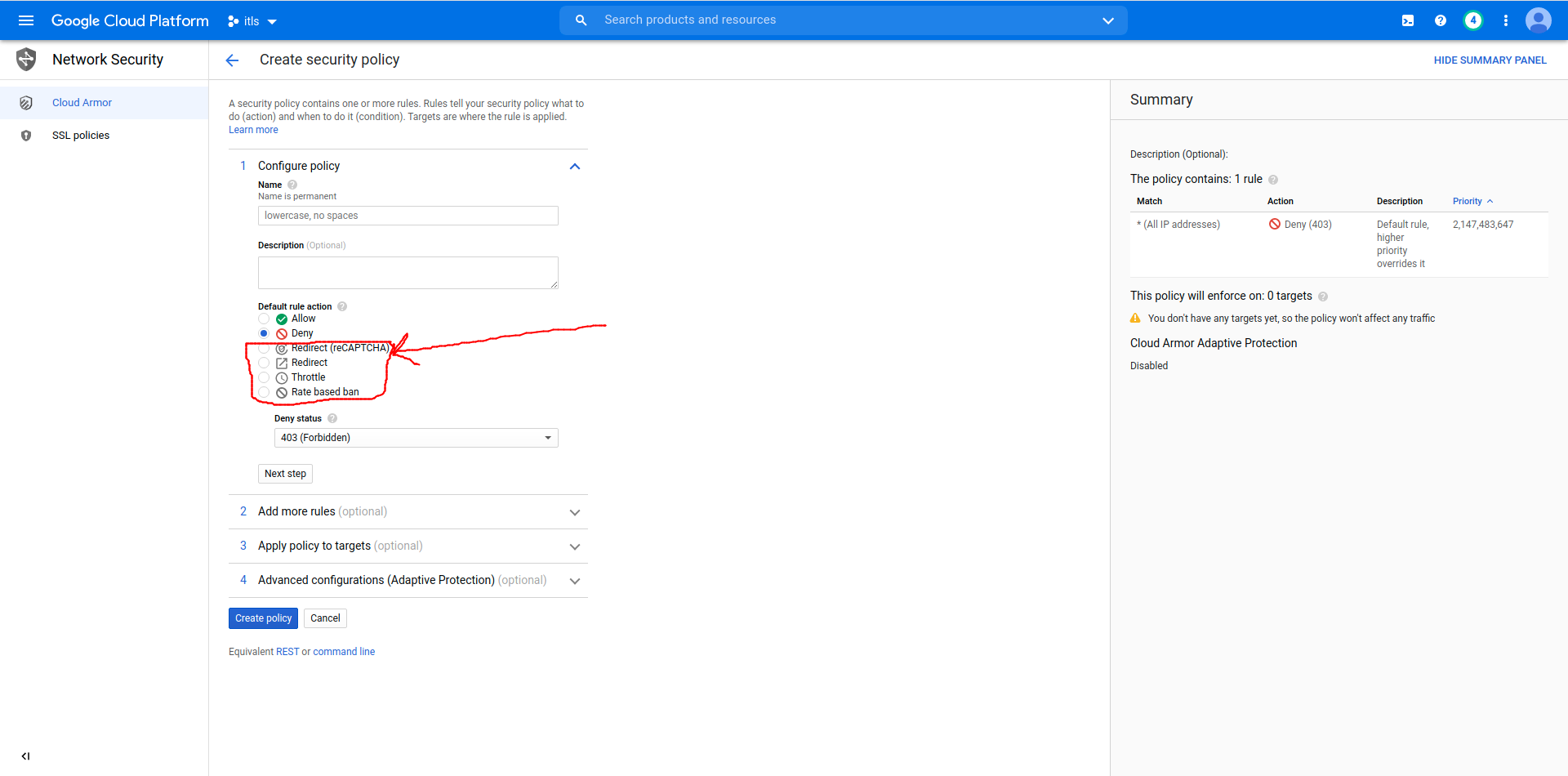Click into the Description text area
1568x776 pixels.
coord(408,273)
